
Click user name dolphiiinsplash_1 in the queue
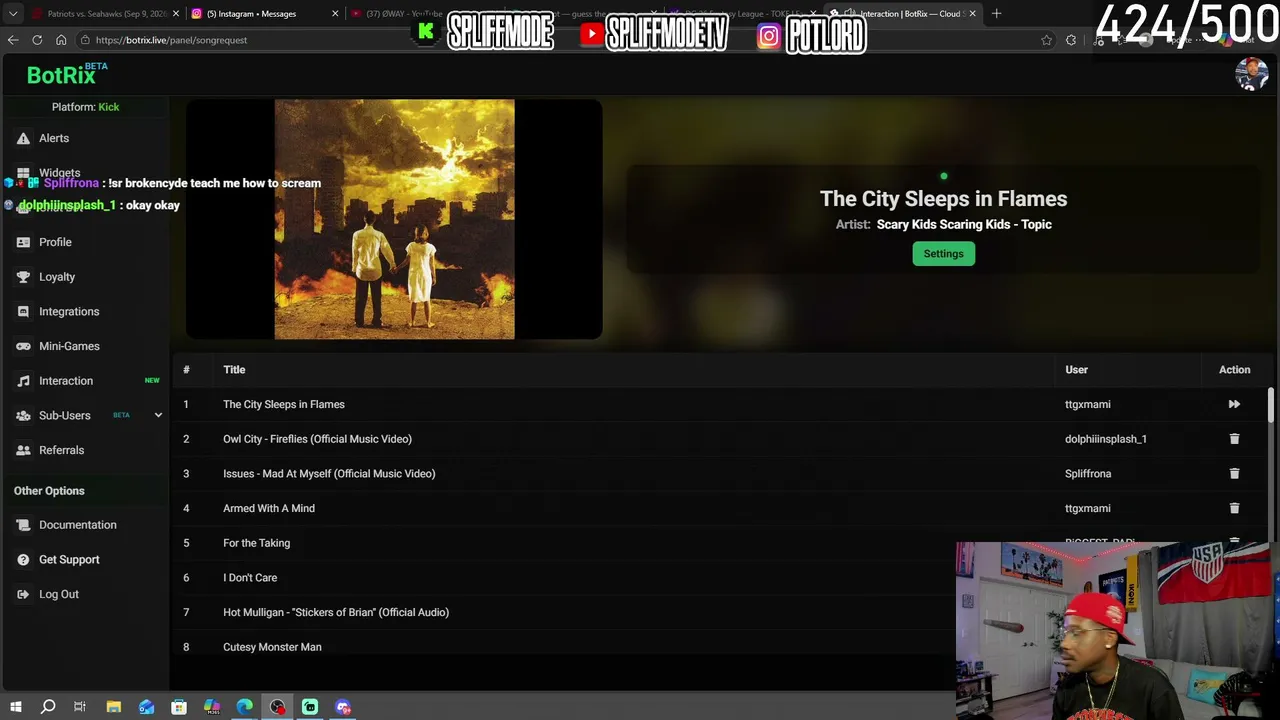[x=1106, y=439]
